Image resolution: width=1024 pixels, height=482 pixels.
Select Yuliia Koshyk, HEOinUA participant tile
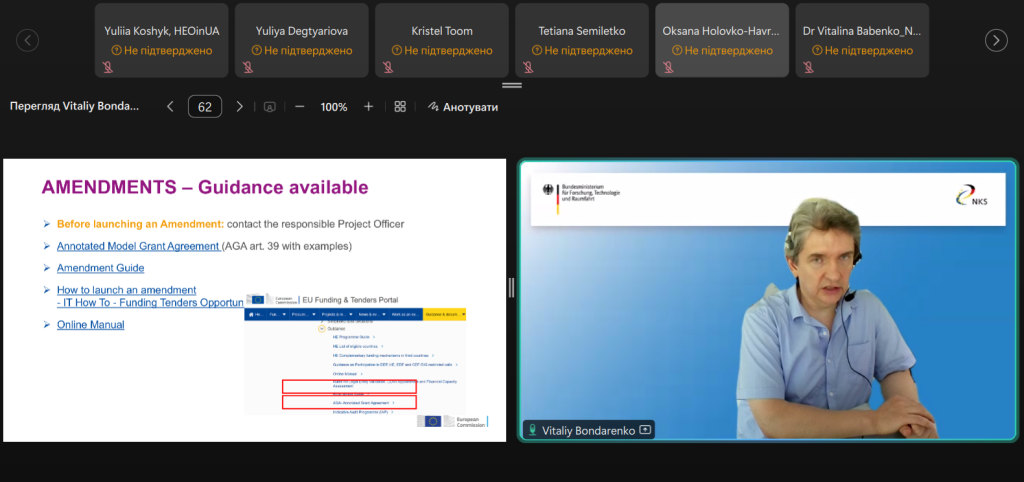coord(162,40)
